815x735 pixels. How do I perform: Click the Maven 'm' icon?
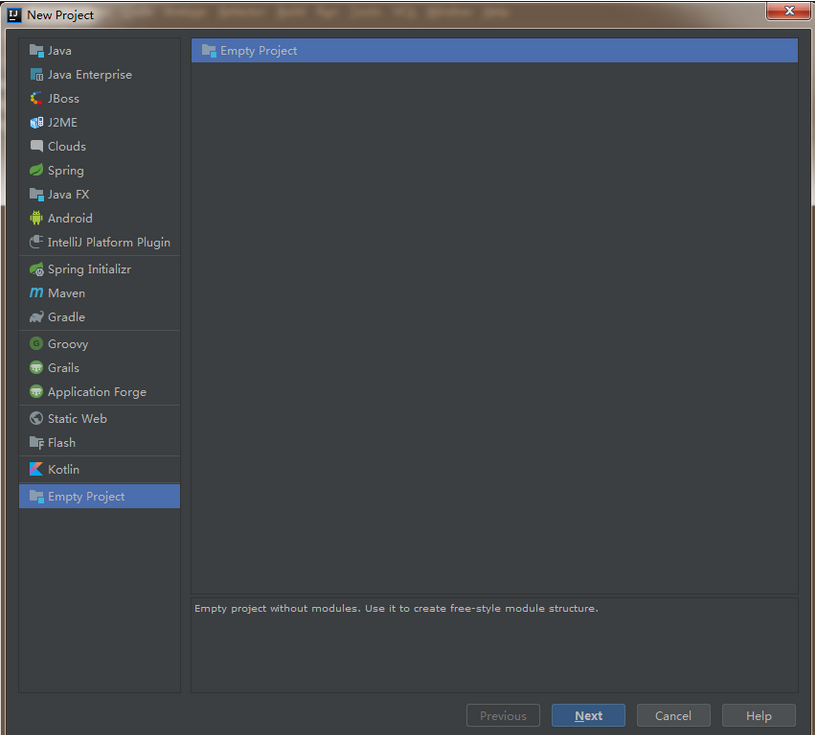point(36,293)
